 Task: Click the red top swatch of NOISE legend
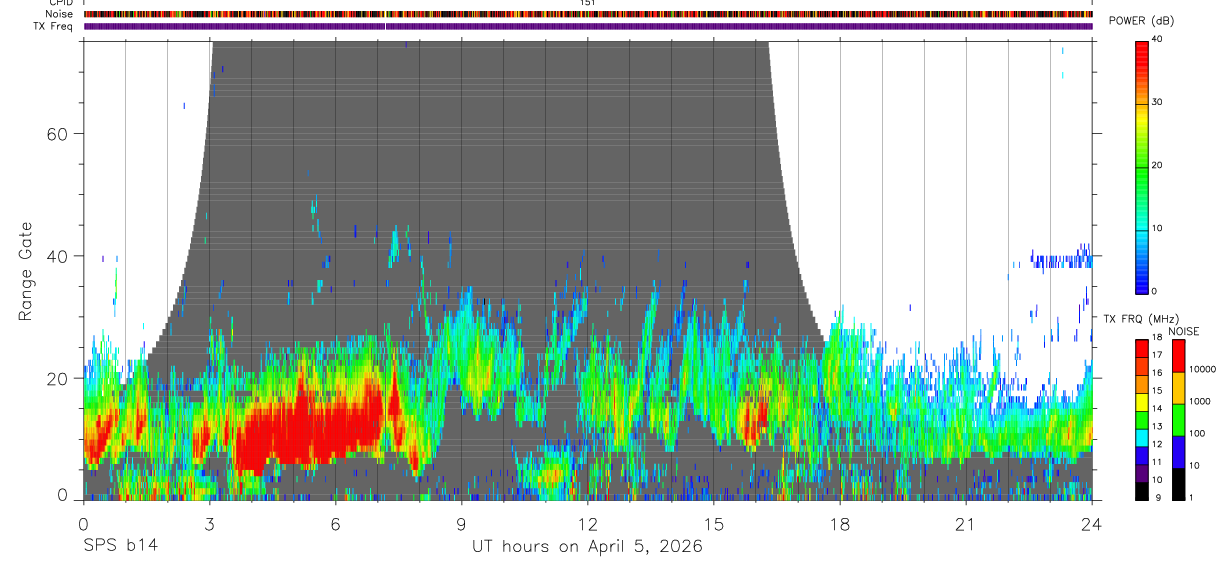click(x=1178, y=356)
